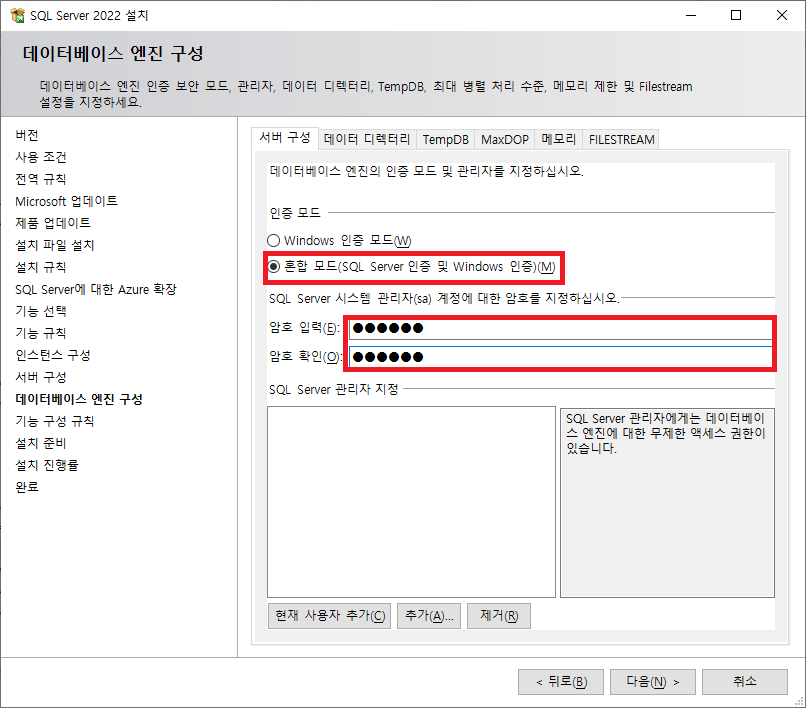Image resolution: width=806 pixels, height=708 pixels.
Task: Click bold 데이터베이스 엔진 구성 sidebar step
Action: click(x=79, y=400)
